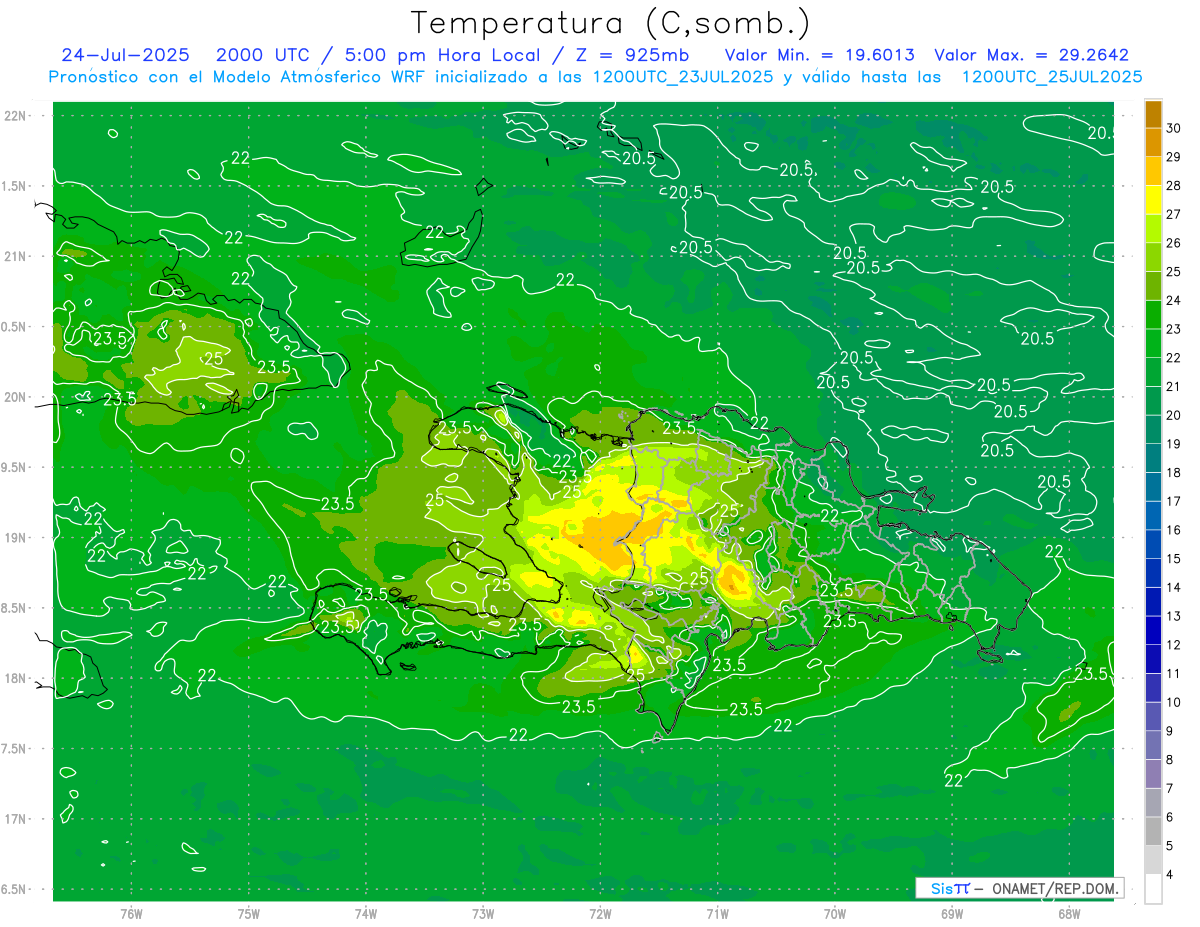Click the color scale label '7'
Screen dimensions: 1200x927
(1170, 789)
